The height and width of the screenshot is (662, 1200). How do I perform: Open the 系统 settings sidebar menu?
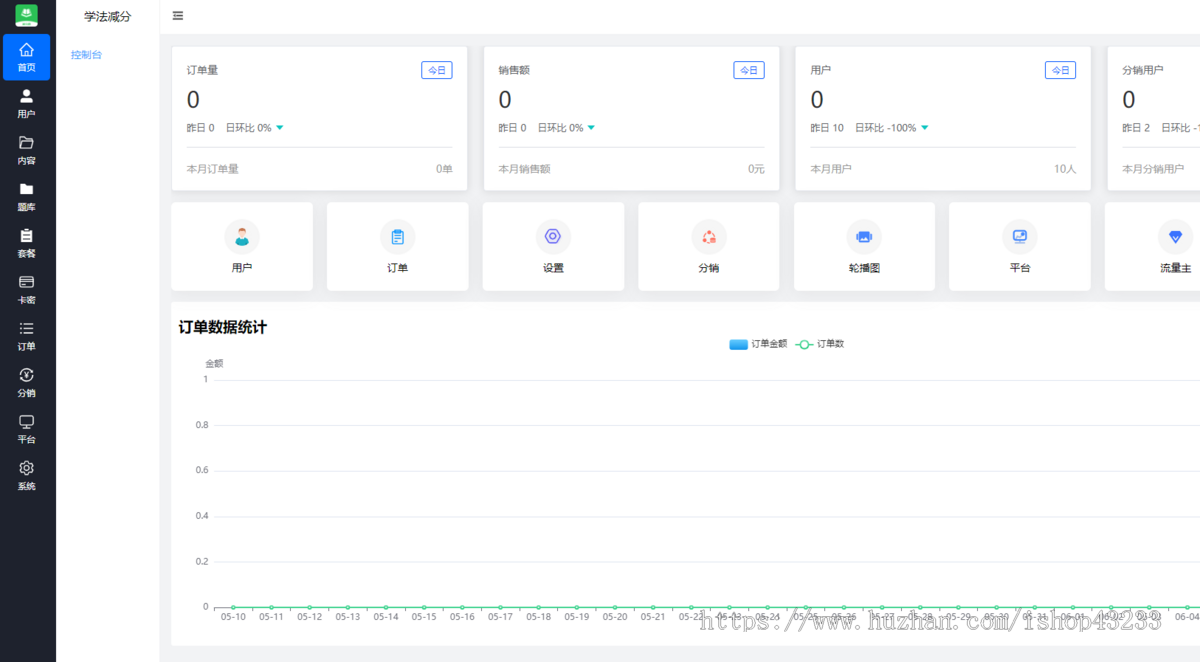coord(27,475)
